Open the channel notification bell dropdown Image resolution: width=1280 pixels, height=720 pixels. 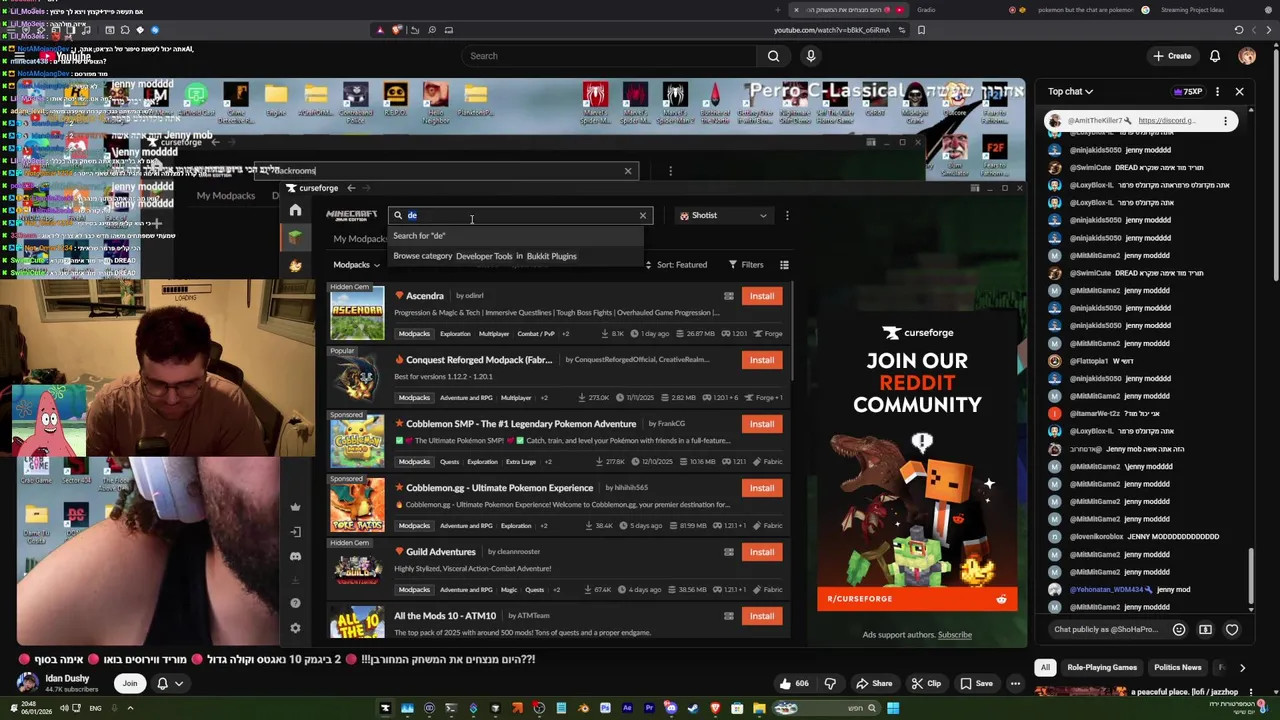coord(169,684)
